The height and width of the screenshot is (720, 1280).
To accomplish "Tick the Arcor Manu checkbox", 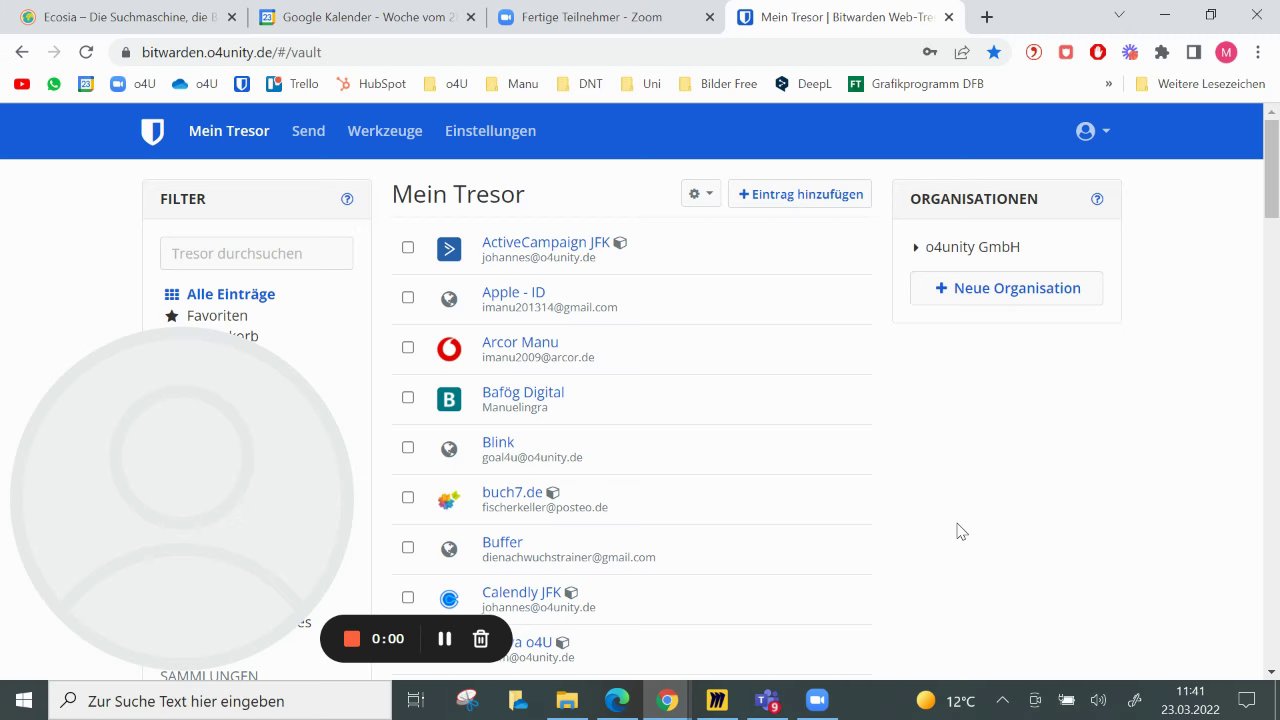I will tap(408, 347).
